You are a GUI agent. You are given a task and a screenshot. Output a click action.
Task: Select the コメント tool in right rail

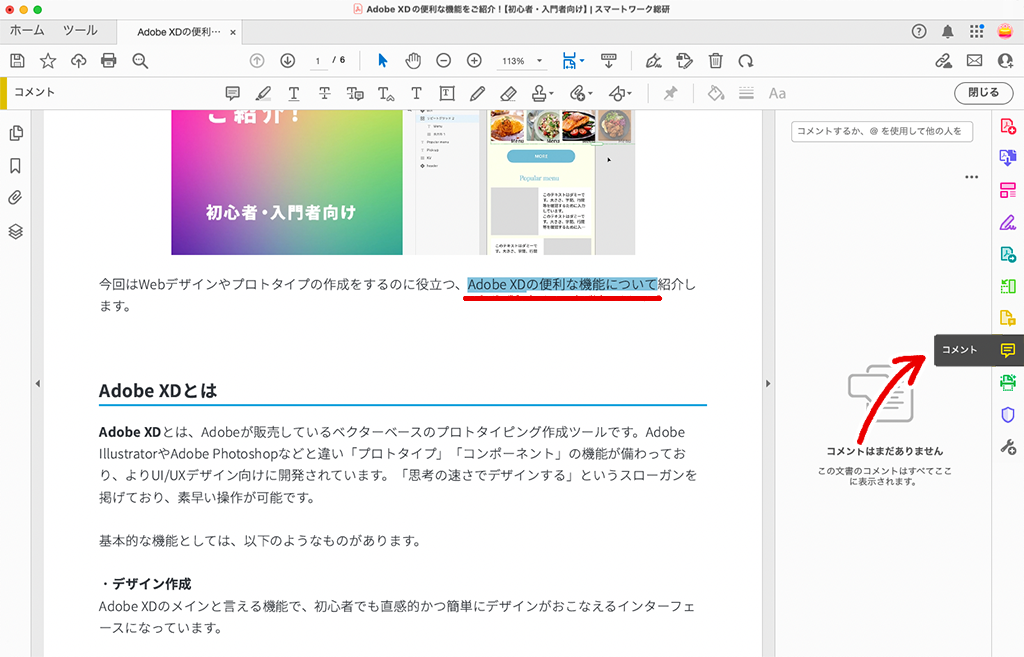pos(979,350)
